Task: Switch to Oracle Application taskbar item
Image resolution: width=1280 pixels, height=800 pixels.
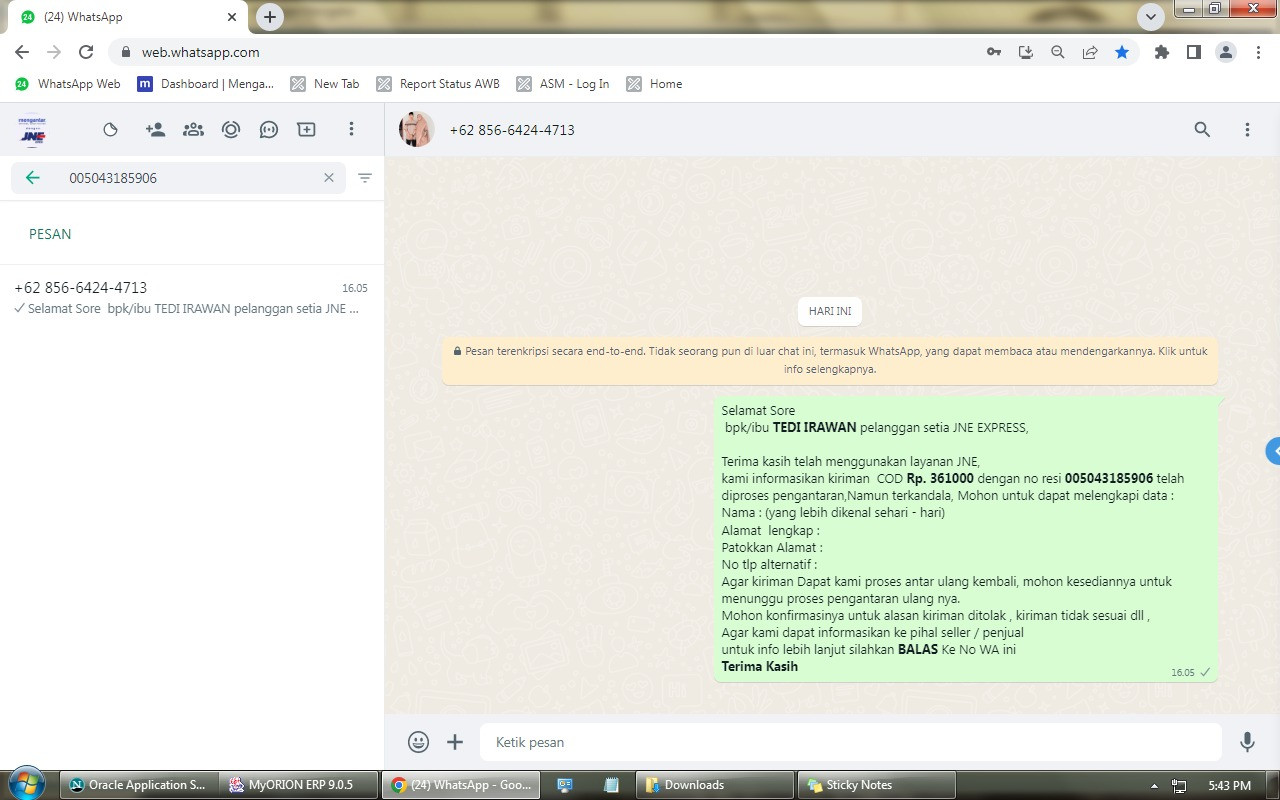Action: (139, 785)
